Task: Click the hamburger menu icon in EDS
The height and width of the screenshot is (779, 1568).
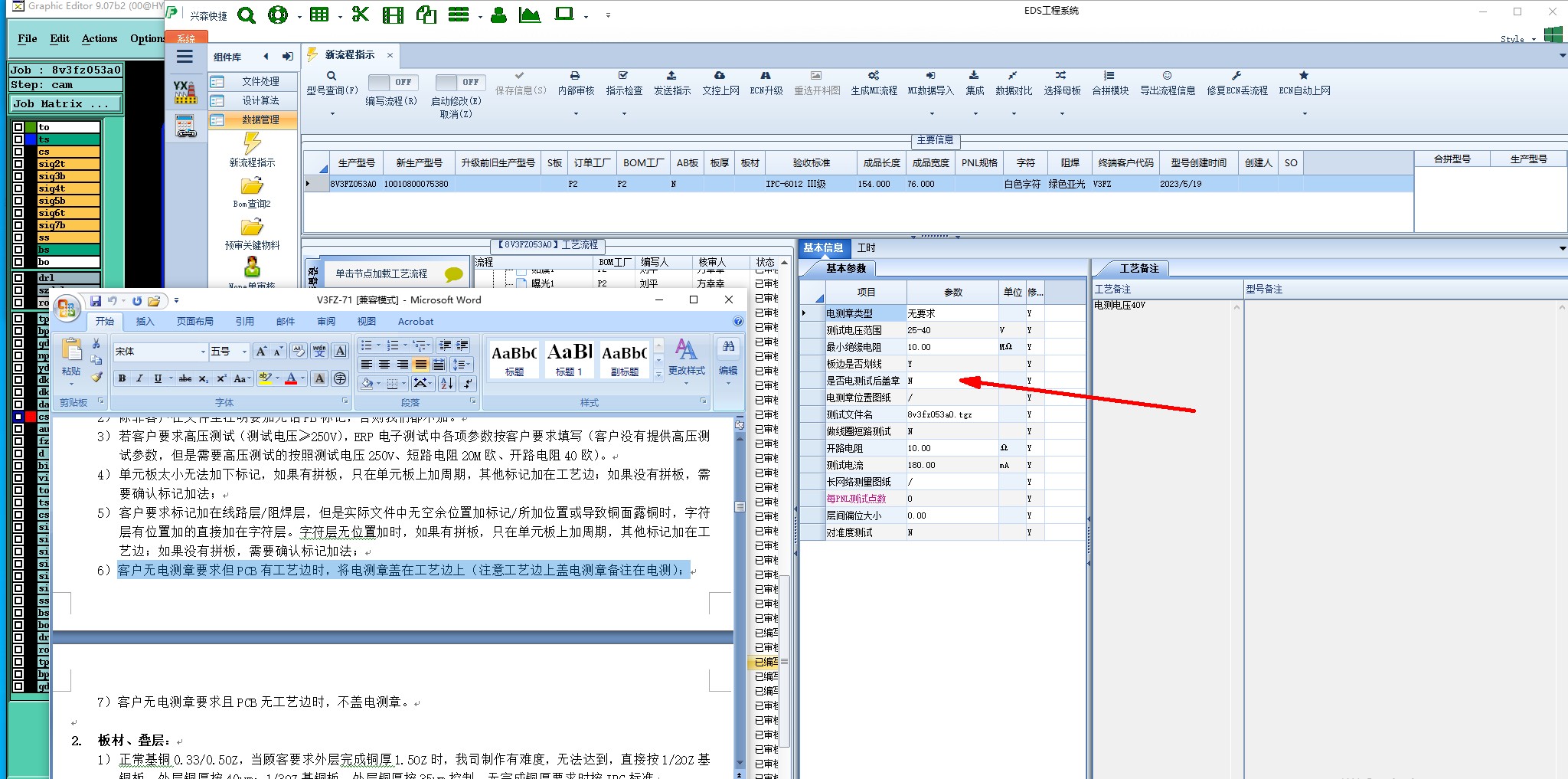Action: 185,57
